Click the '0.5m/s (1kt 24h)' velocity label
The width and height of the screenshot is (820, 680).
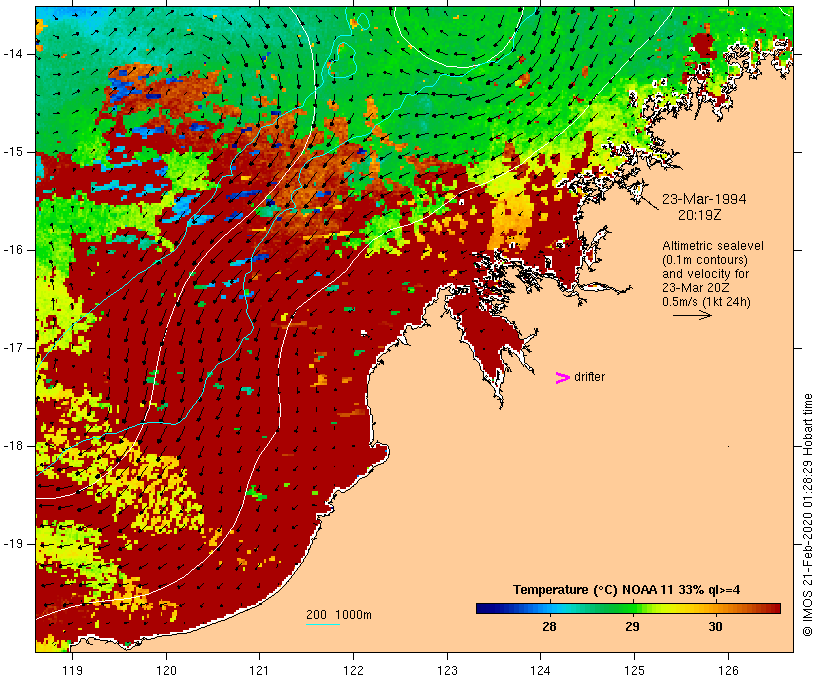(x=706, y=302)
